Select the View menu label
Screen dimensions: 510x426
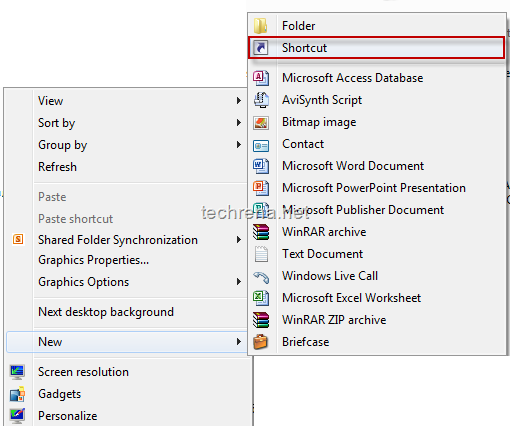pos(50,100)
